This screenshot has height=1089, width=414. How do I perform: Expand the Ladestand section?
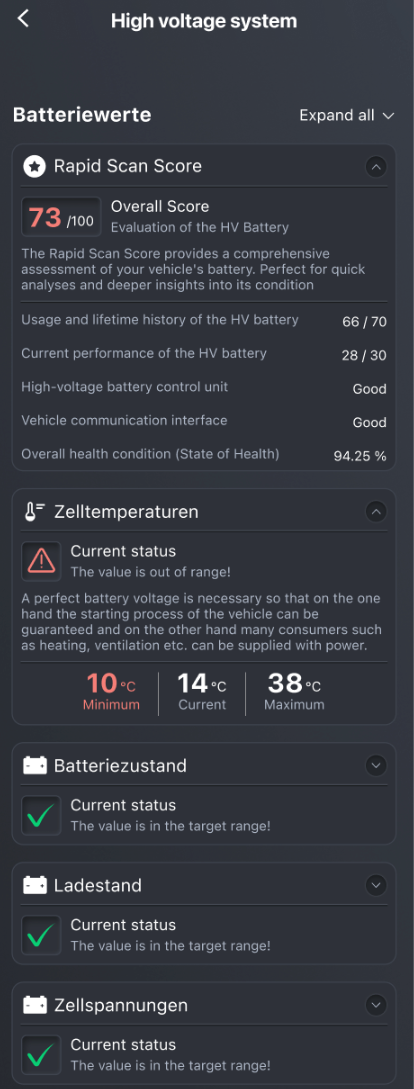pos(376,886)
